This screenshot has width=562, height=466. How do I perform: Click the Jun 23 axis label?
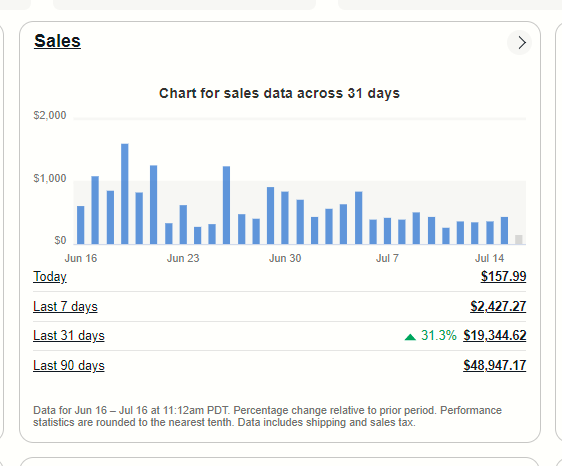pyautogui.click(x=183, y=258)
